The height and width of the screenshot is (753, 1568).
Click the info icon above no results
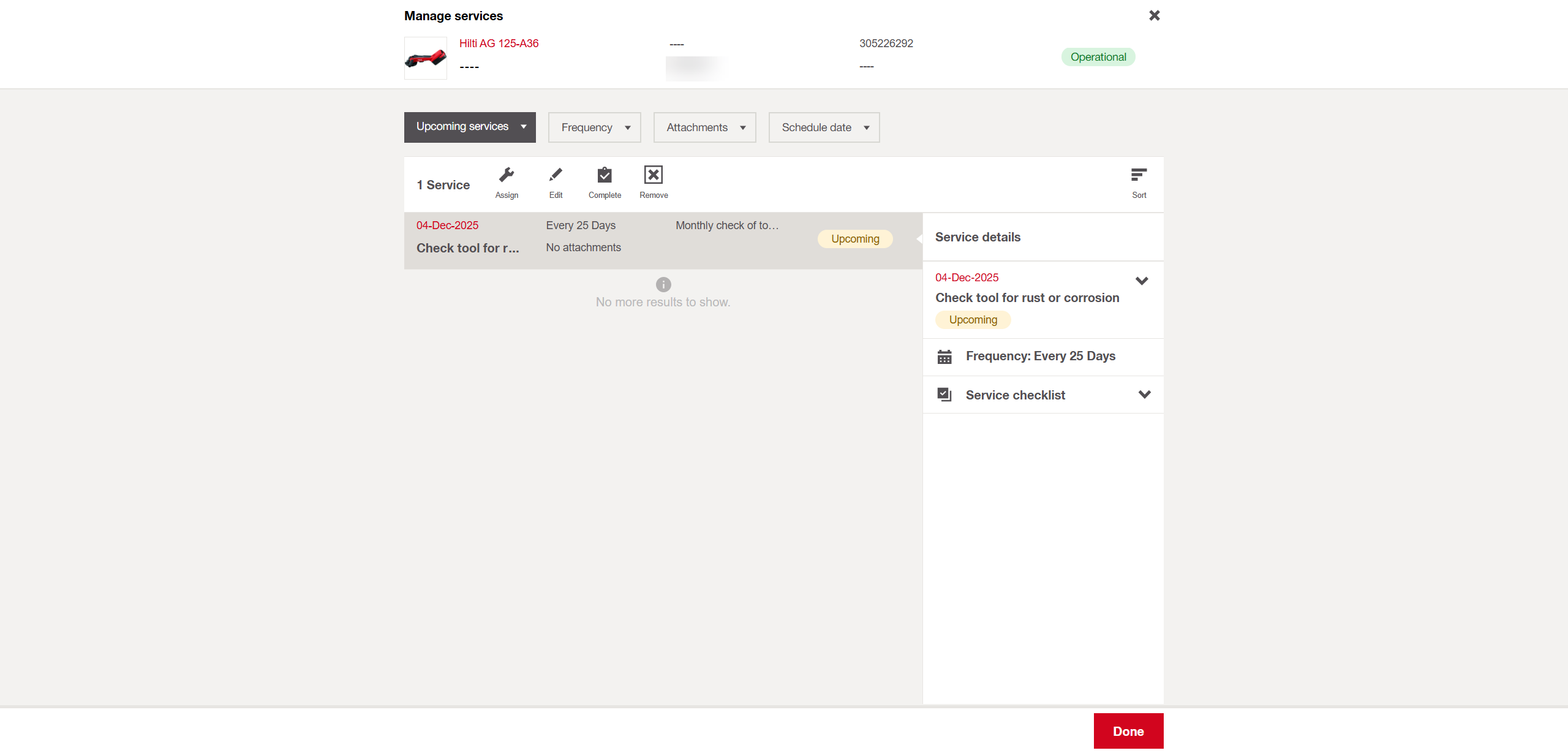point(663,284)
